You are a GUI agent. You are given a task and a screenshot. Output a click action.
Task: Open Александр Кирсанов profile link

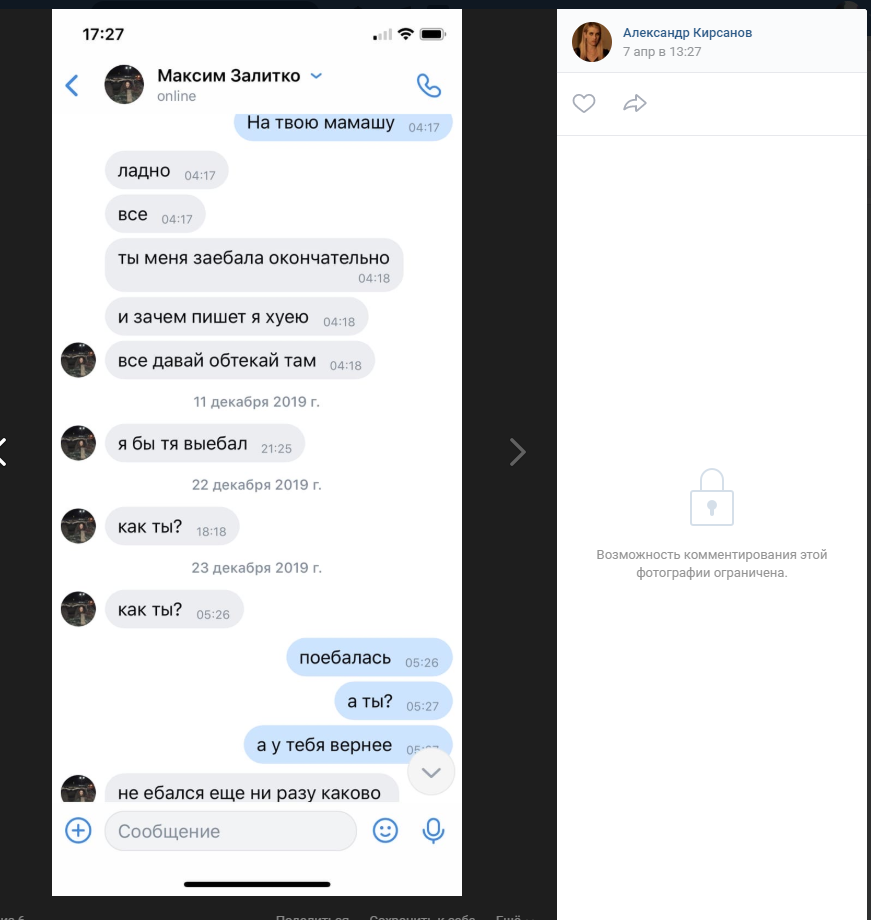click(687, 33)
